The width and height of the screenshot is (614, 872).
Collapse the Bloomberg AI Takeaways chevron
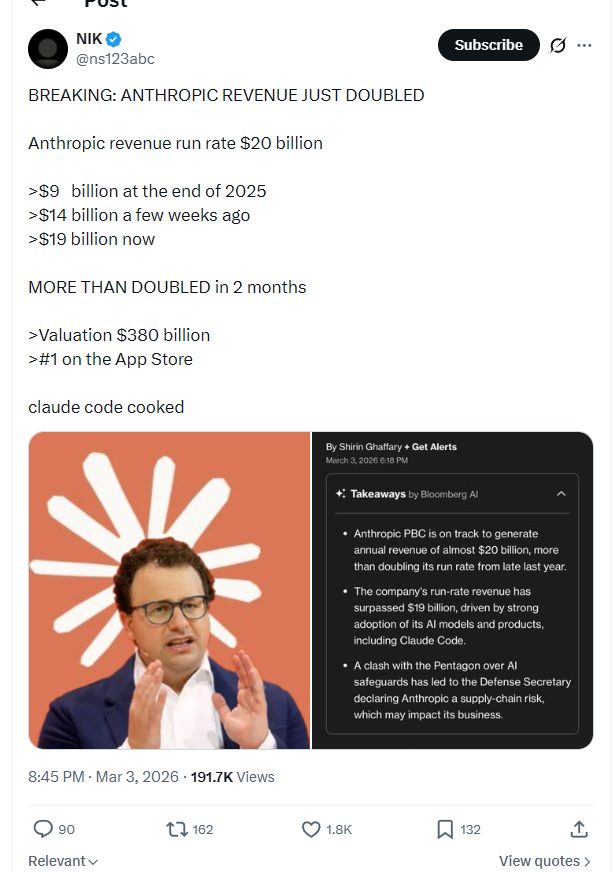(561, 494)
